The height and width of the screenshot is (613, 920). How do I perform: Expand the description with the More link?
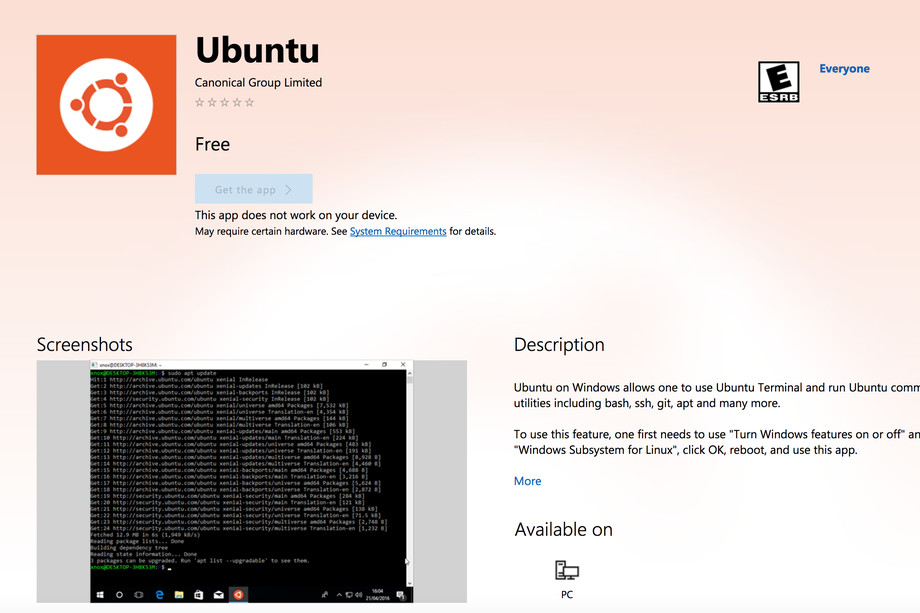point(527,481)
